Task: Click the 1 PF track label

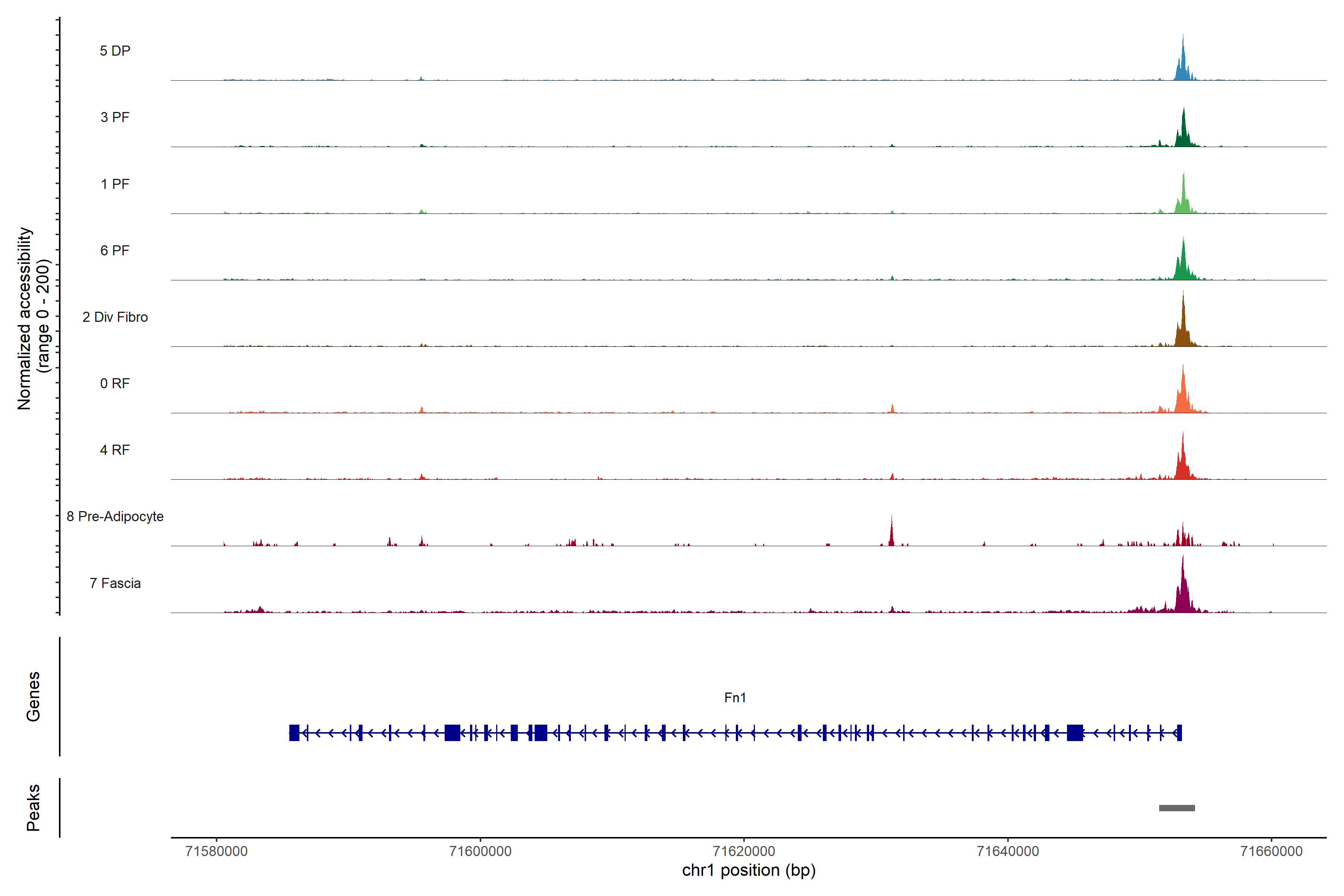Action: [x=115, y=184]
